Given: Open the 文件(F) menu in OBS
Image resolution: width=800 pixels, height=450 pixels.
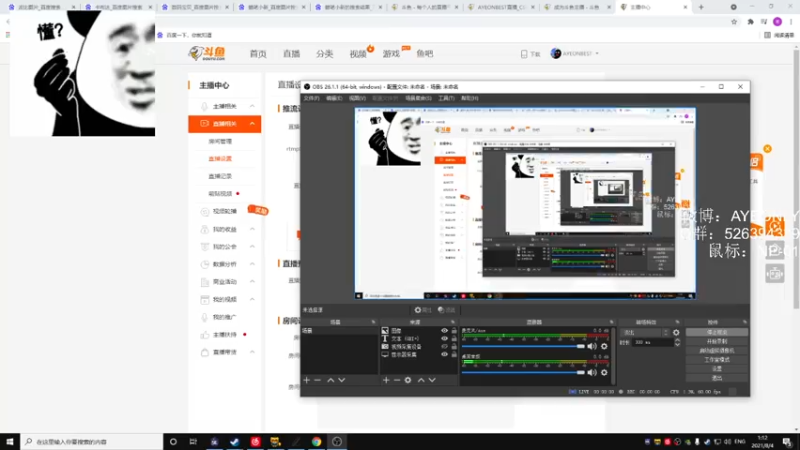Looking at the screenshot, I should (x=311, y=98).
